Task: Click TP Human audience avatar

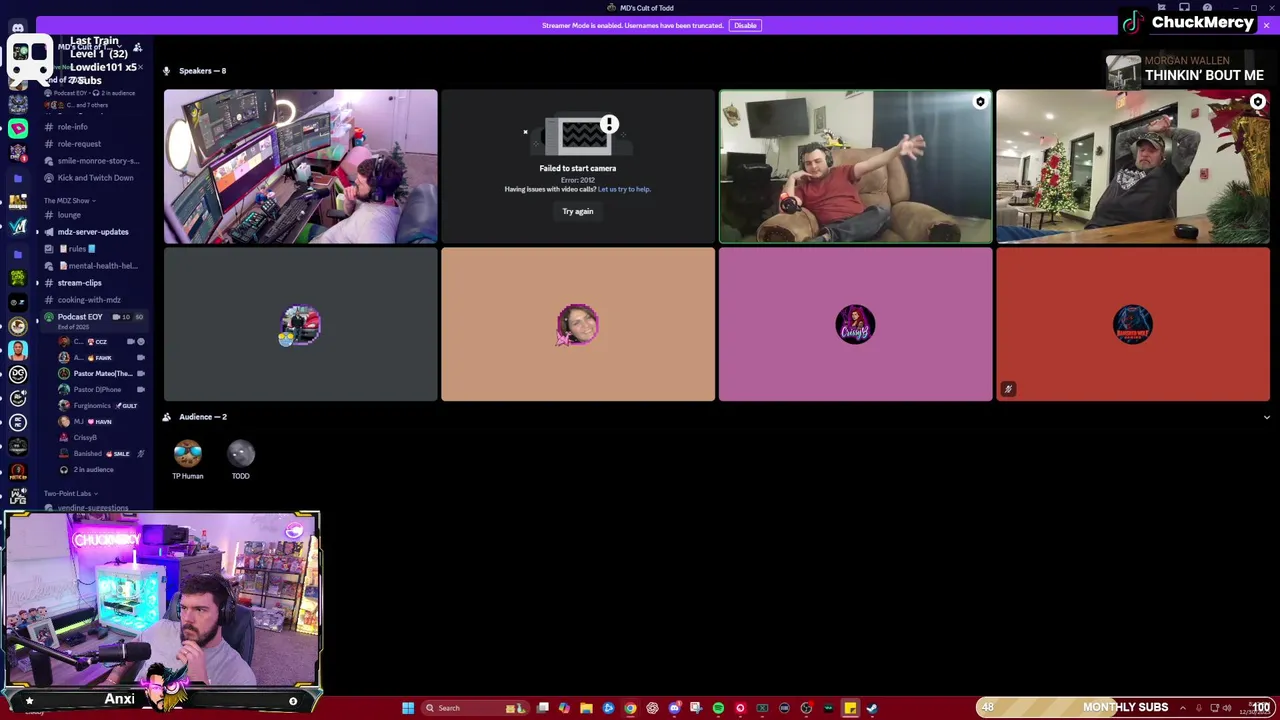Action: point(187,454)
